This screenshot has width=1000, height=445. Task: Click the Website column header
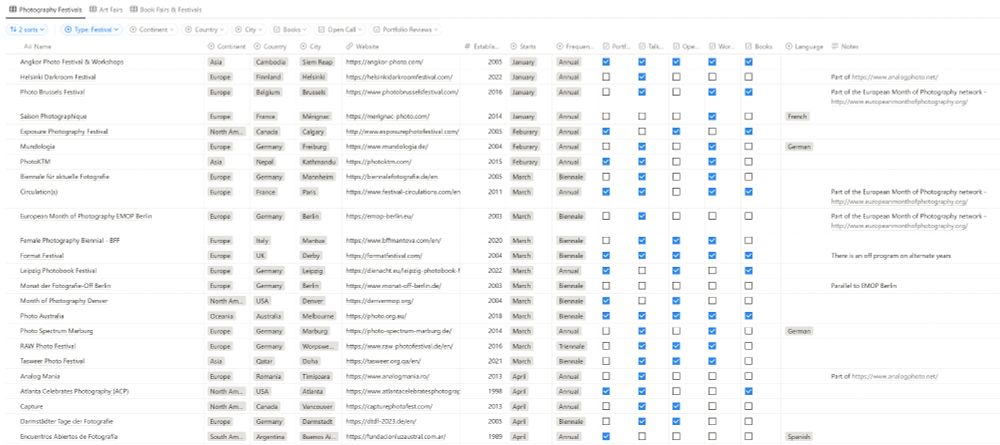(363, 47)
